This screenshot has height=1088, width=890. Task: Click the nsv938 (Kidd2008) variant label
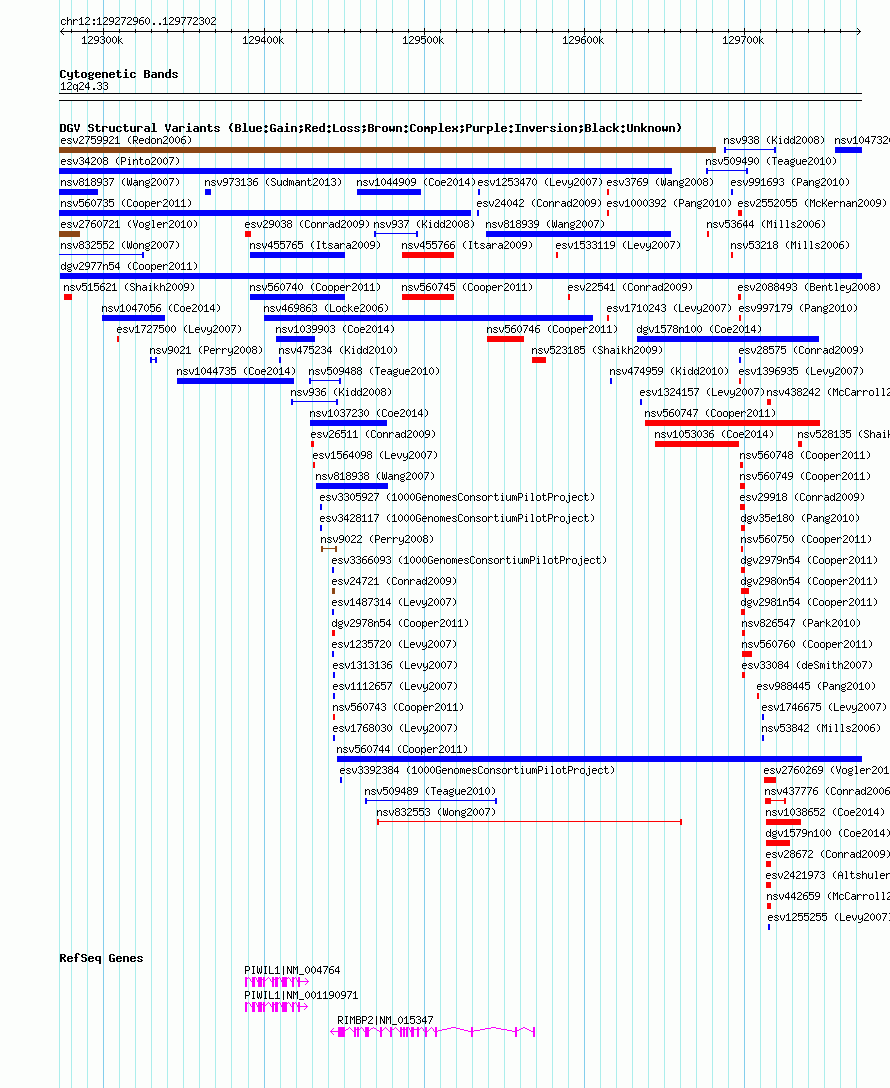[x=773, y=140]
